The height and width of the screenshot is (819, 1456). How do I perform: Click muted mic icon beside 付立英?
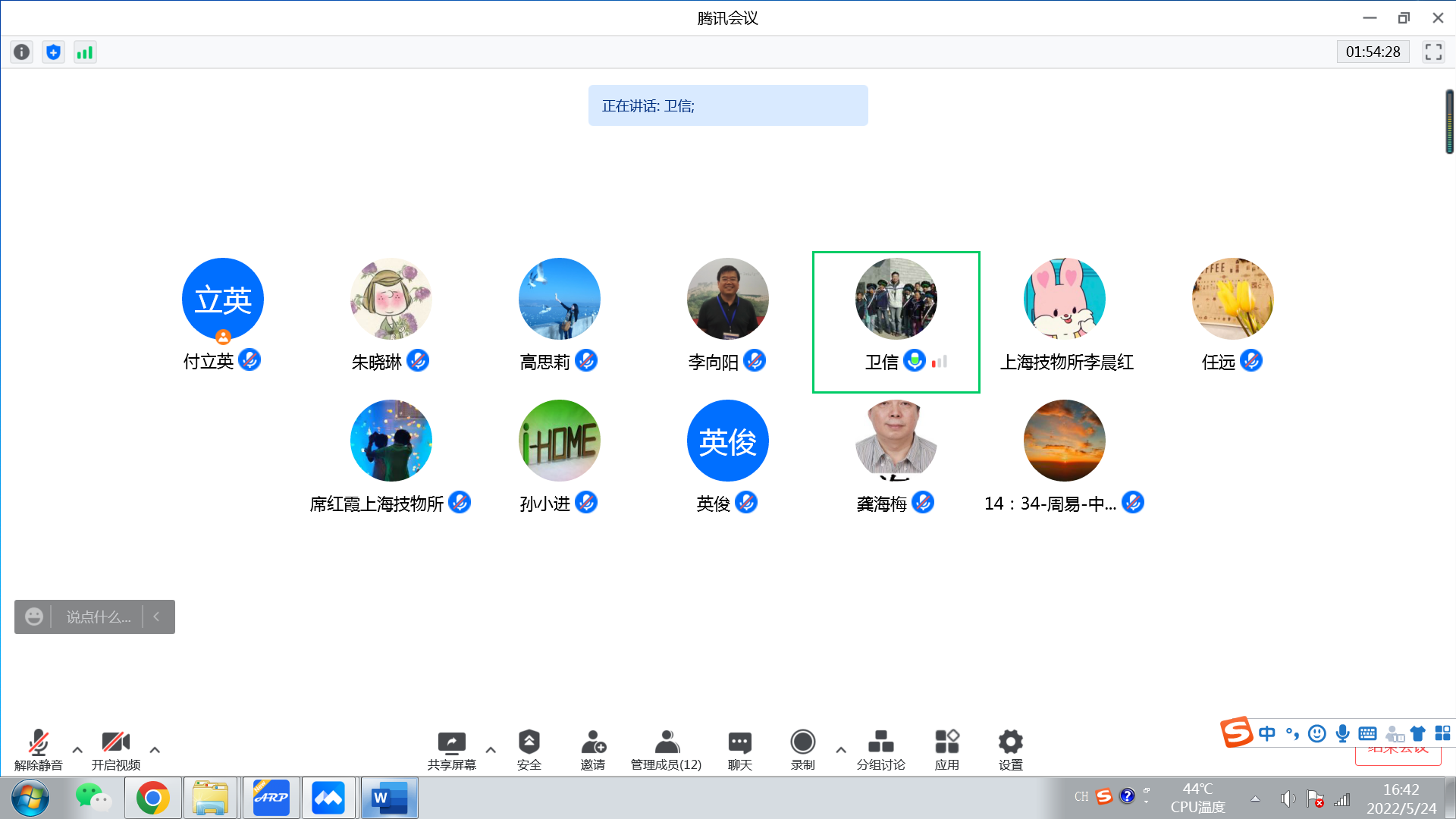249,360
